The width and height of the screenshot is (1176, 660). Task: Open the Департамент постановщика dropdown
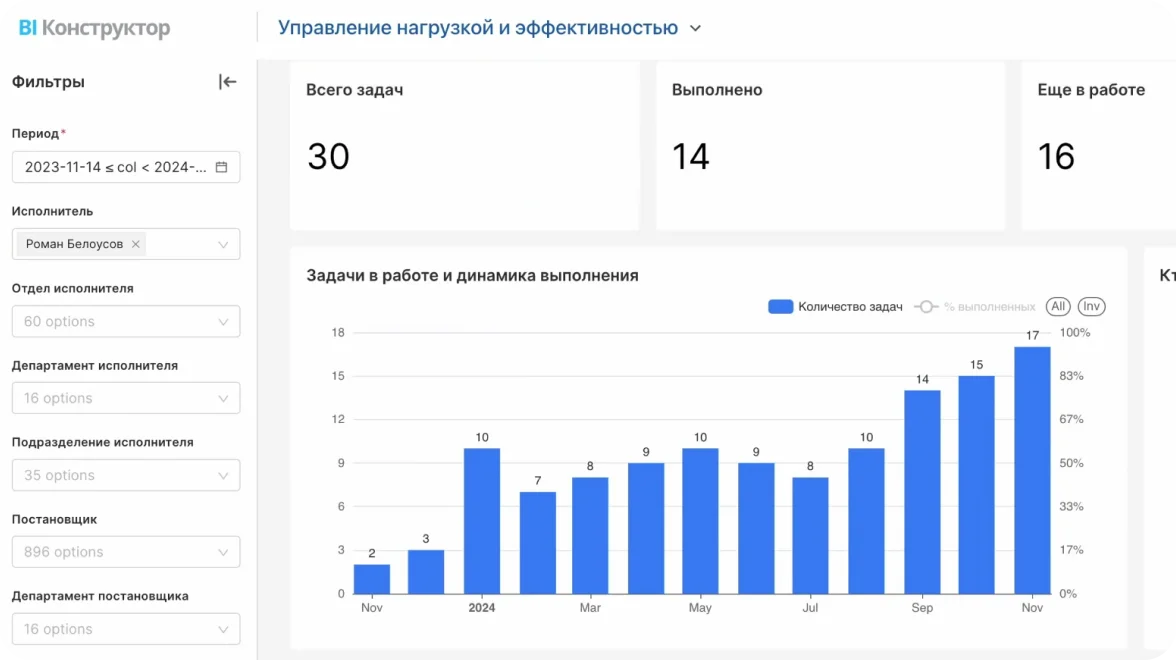[x=126, y=628]
